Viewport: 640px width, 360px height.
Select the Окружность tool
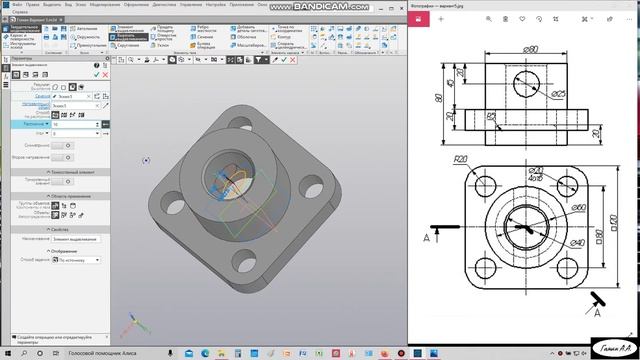pos(85,37)
